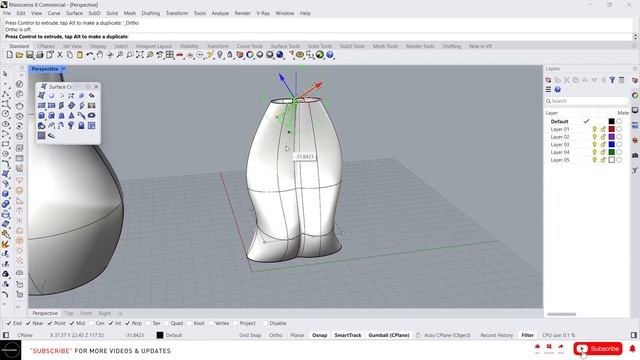Open the CPlane coordinate selector in status bar

[25, 335]
